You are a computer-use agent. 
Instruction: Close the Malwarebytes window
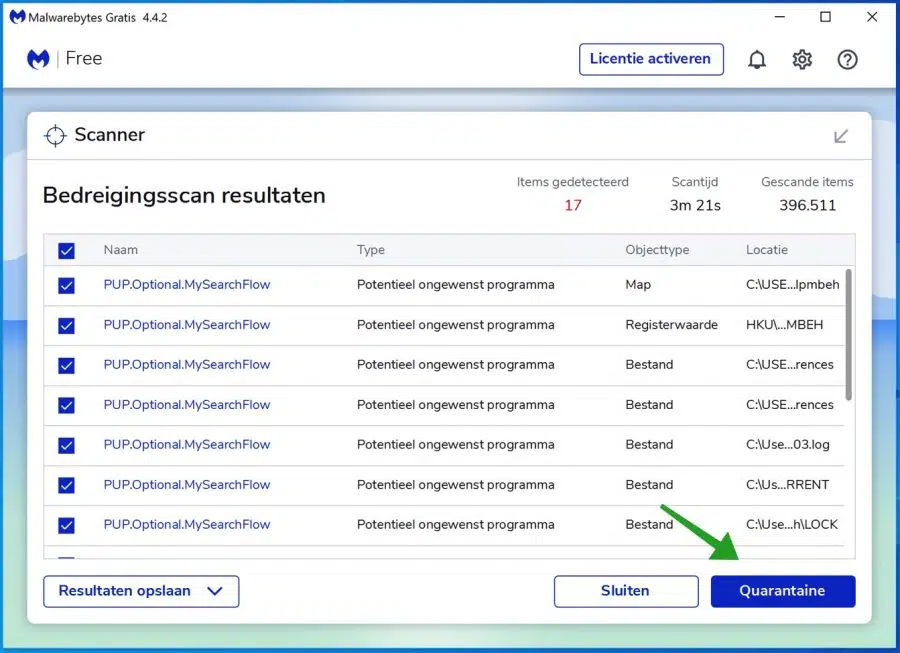tap(872, 17)
